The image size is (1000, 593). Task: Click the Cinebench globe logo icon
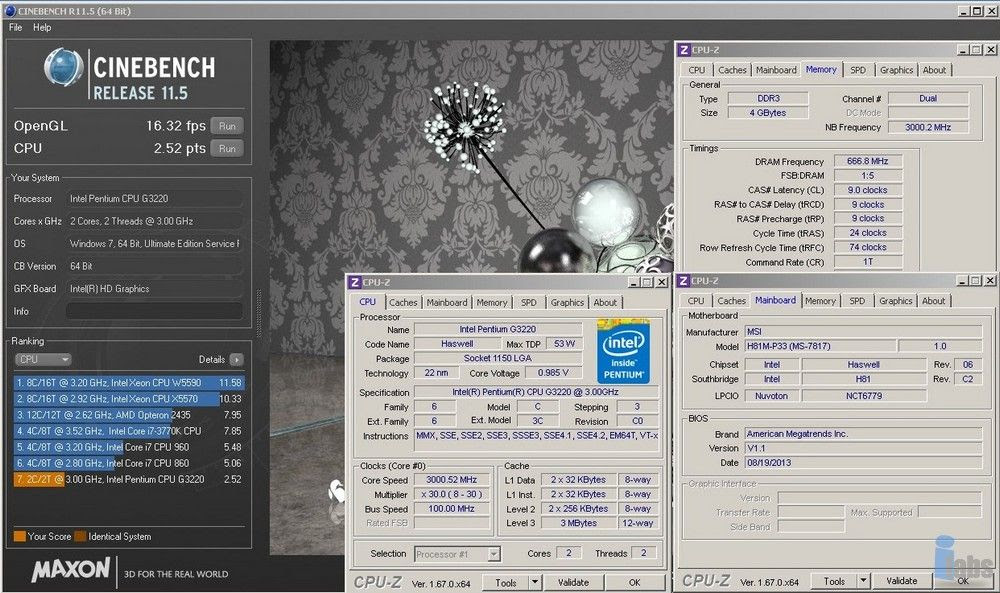click(x=63, y=66)
